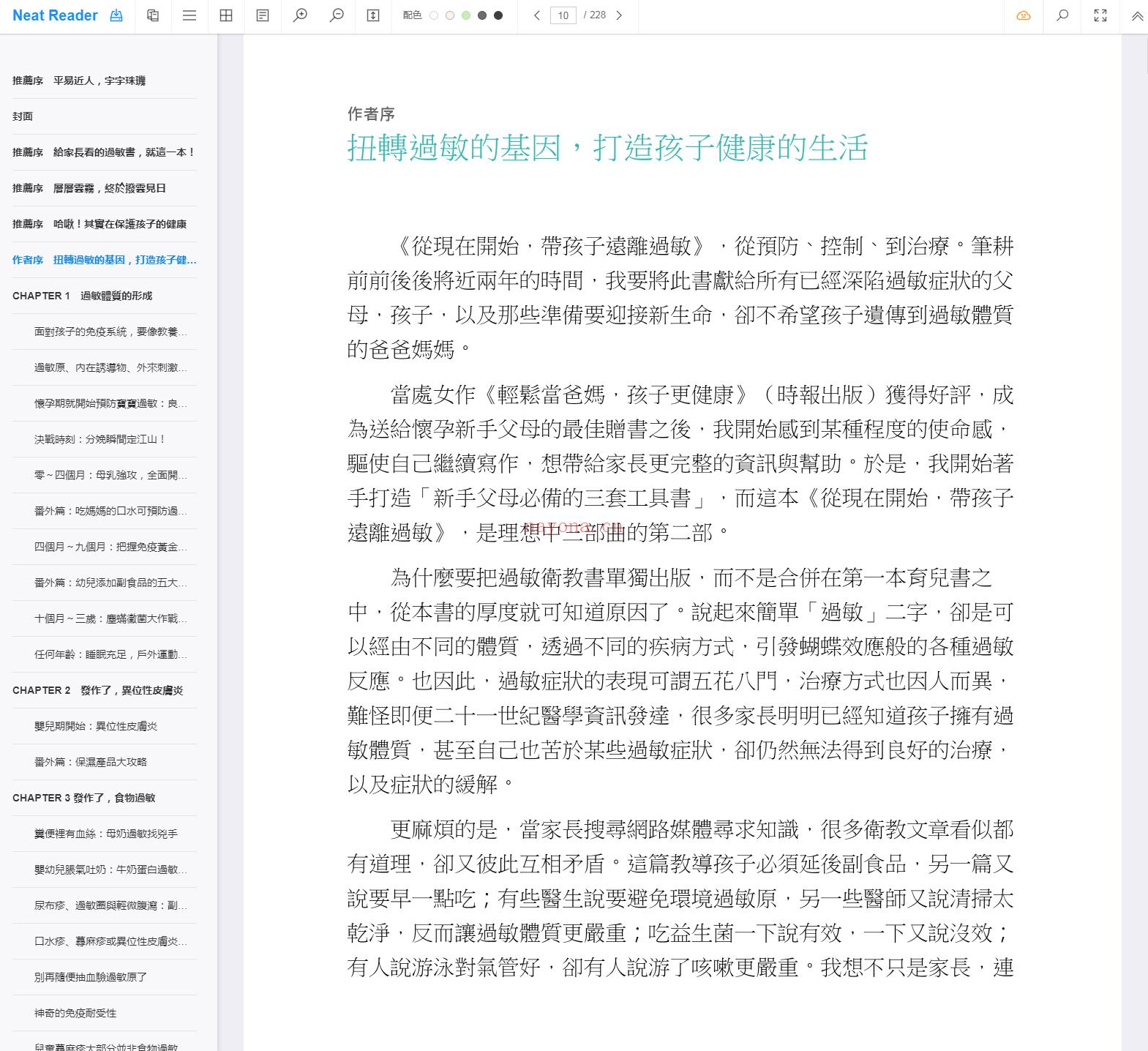Open CHAPTER 2 發作了，異位性皮膚炎
Screen dimensions: 1148x1051
104,690
